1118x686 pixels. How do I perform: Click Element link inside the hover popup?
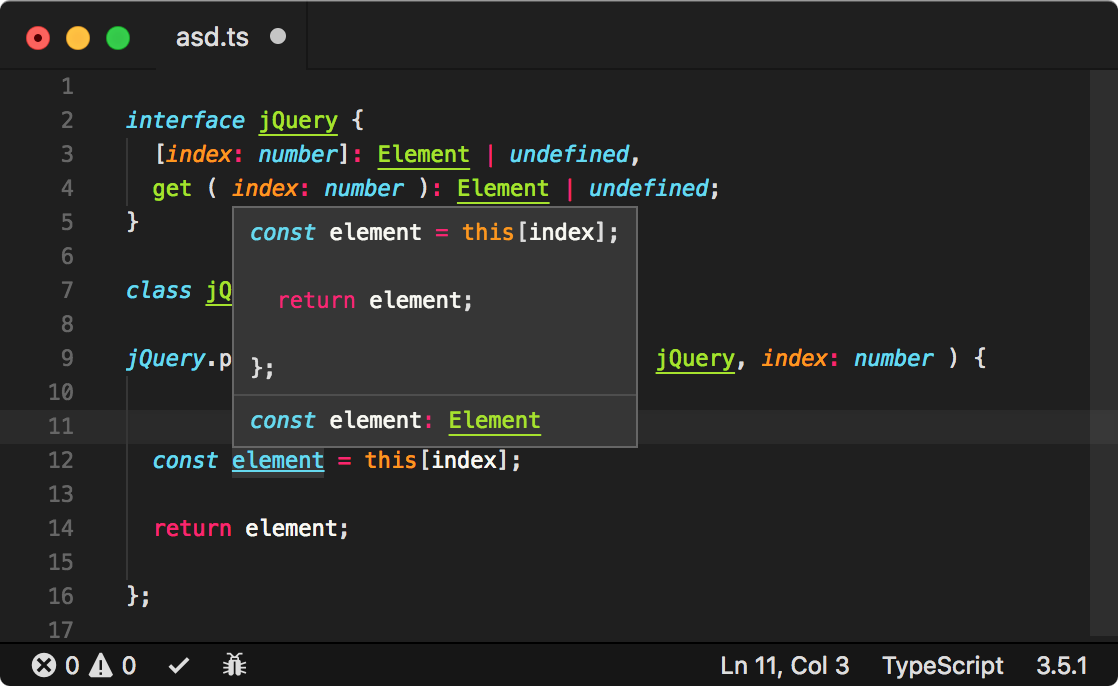[x=494, y=420]
